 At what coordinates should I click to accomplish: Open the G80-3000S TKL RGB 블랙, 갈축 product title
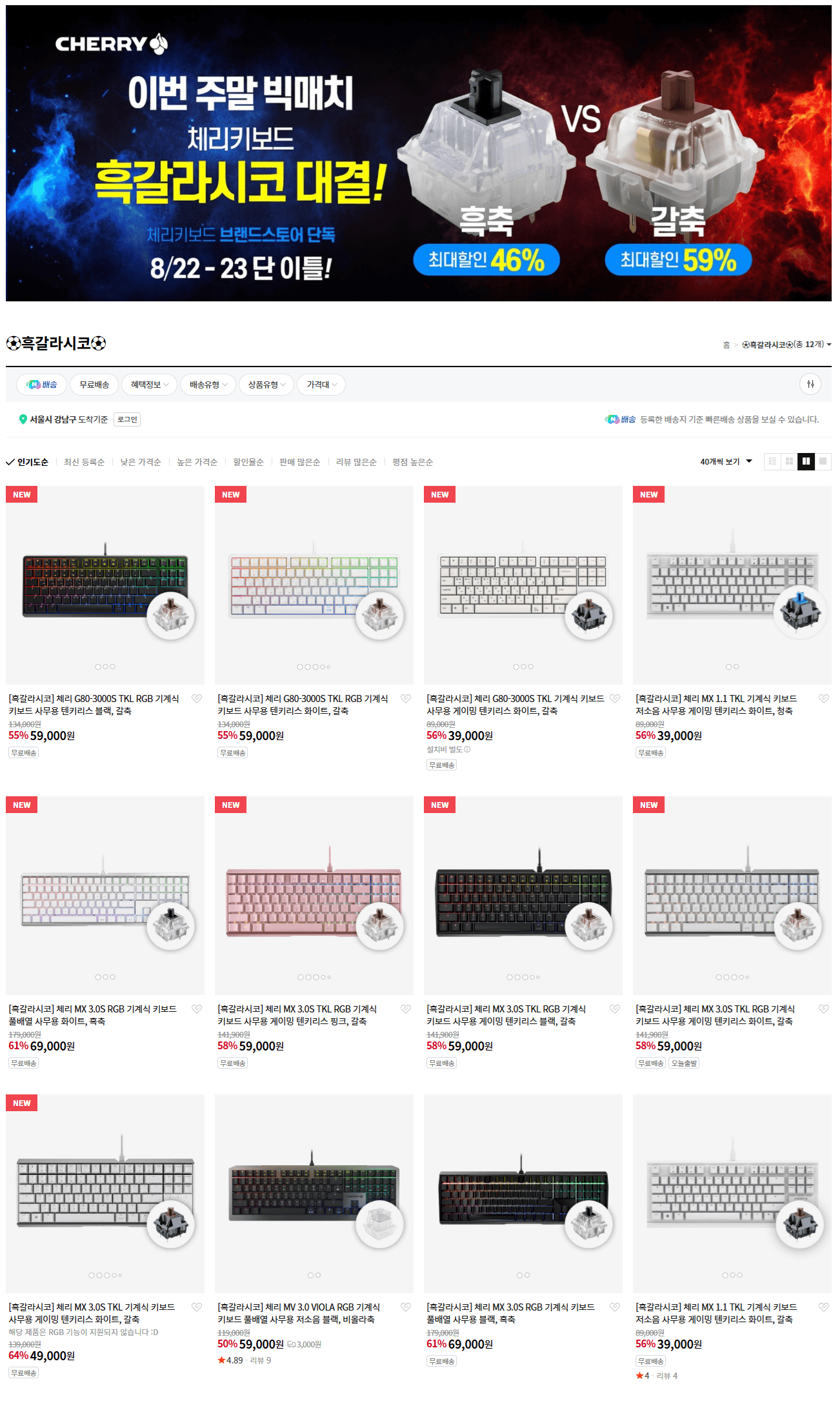coord(94,705)
